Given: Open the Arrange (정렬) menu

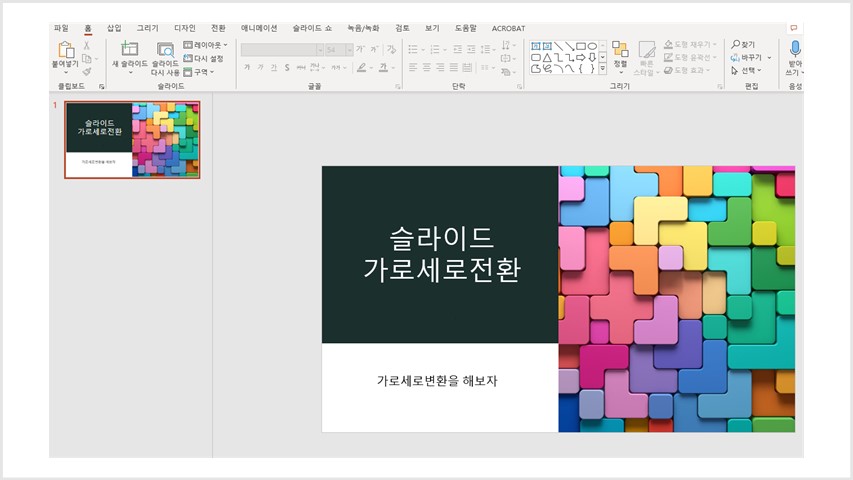Looking at the screenshot, I should pyautogui.click(x=620, y=57).
